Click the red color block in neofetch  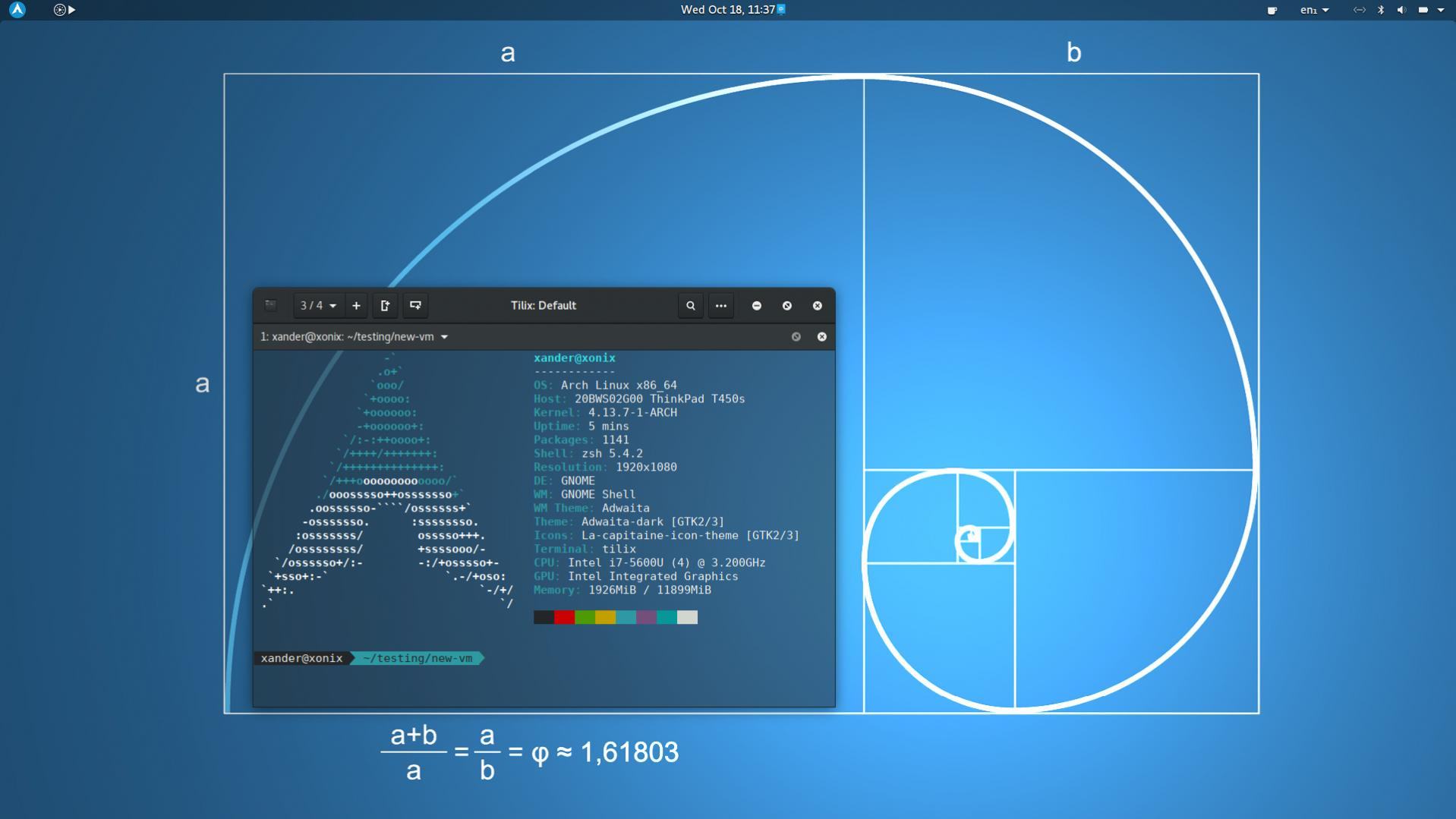[564, 617]
